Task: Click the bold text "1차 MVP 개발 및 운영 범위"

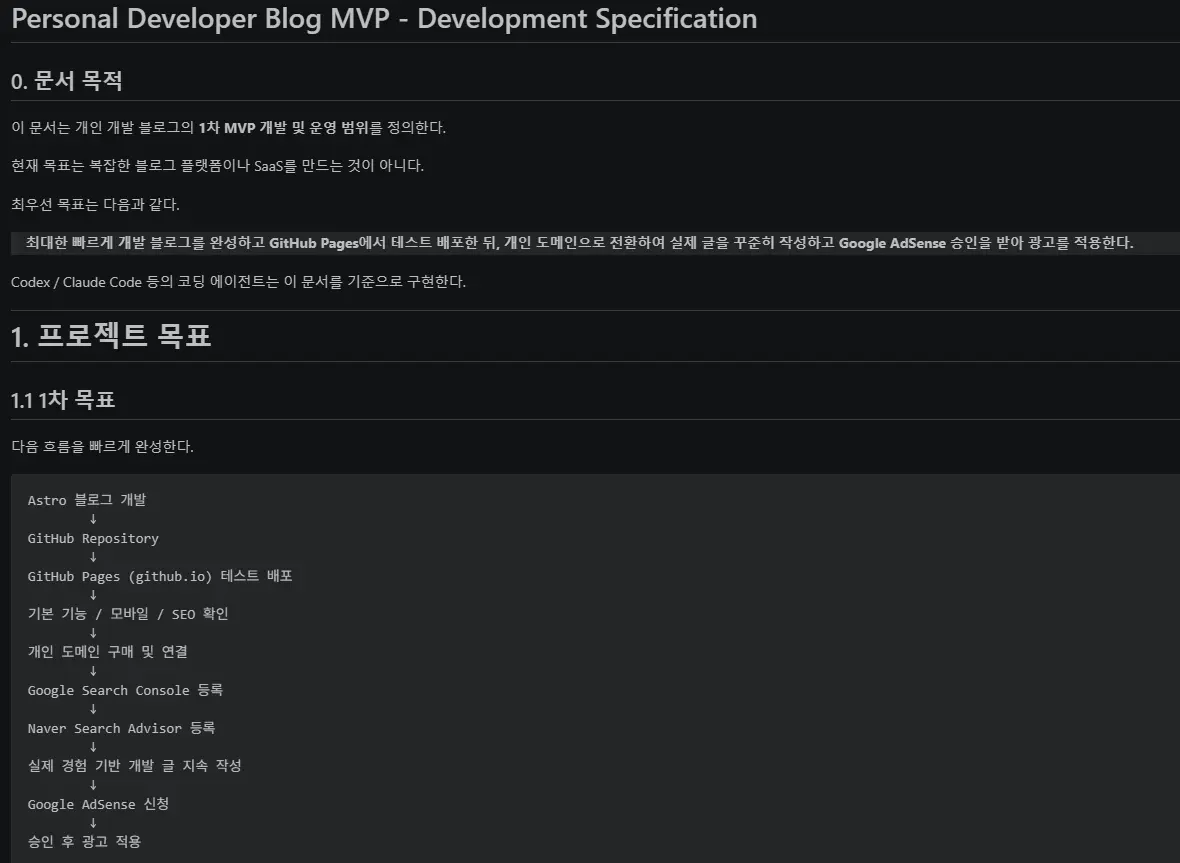Action: pyautogui.click(x=284, y=127)
